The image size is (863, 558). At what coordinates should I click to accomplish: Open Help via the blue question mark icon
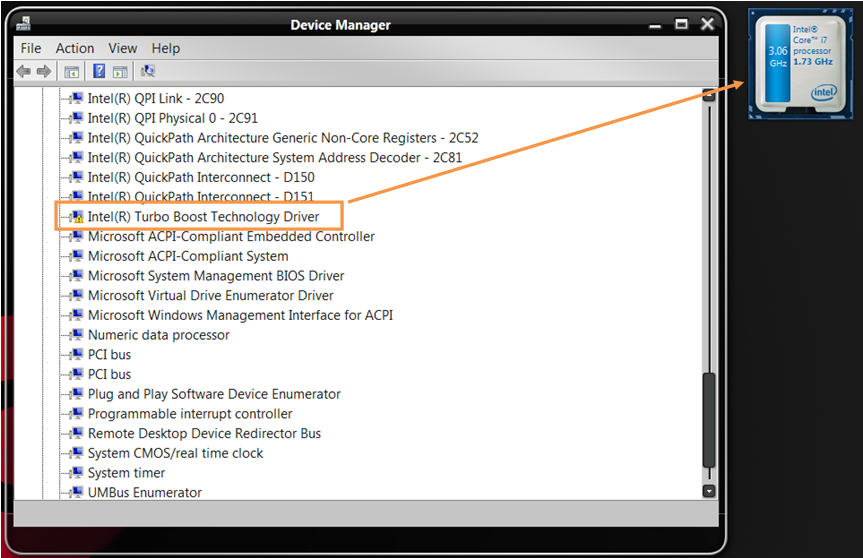(x=99, y=71)
